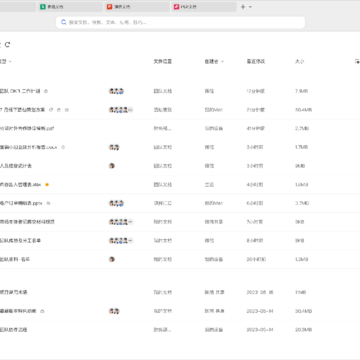Click the creator cell on the .xlsx row
The width and height of the screenshot is (360, 360).
click(x=209, y=184)
